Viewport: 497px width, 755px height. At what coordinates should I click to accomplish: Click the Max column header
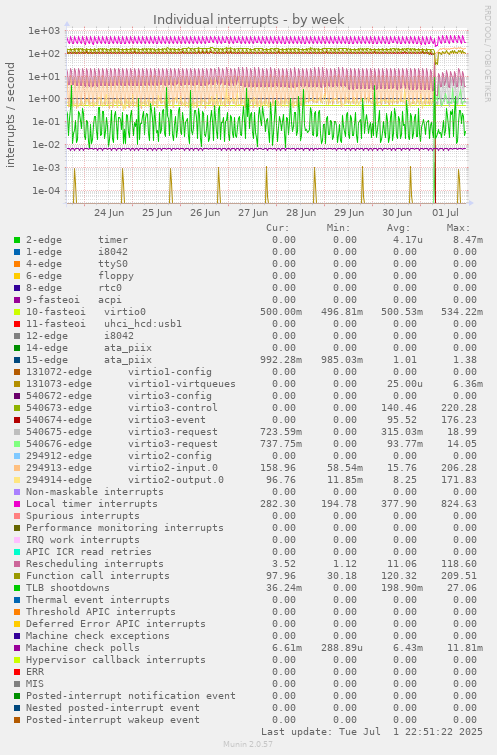[458, 228]
